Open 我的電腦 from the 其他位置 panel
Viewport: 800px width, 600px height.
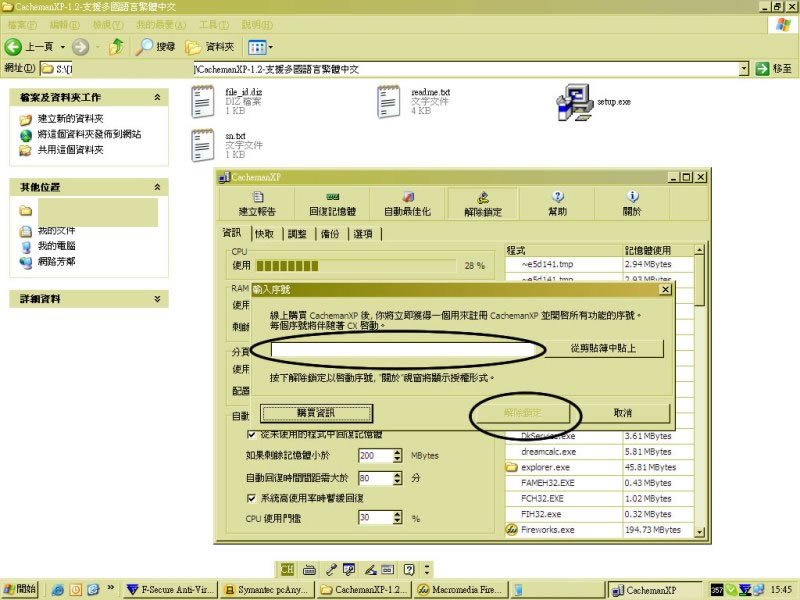[x=57, y=246]
